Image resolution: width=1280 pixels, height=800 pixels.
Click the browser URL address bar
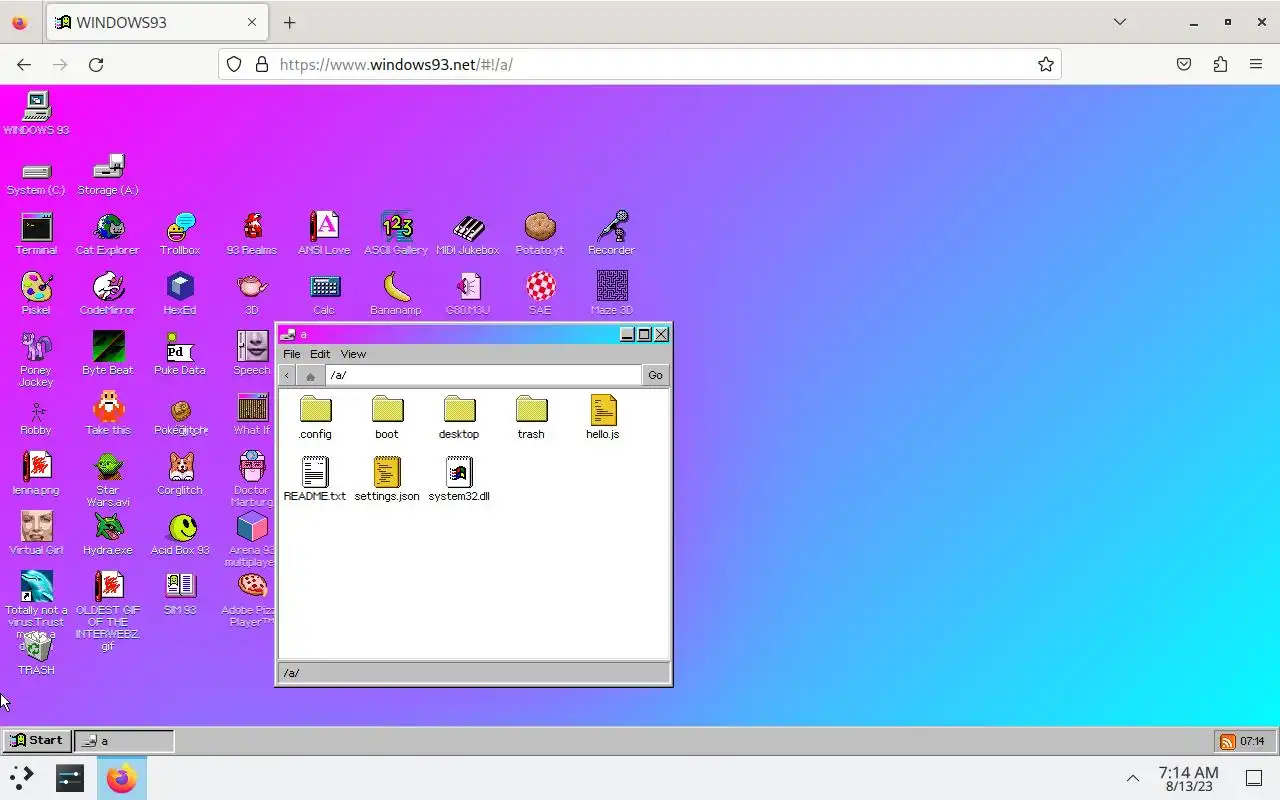[640, 64]
